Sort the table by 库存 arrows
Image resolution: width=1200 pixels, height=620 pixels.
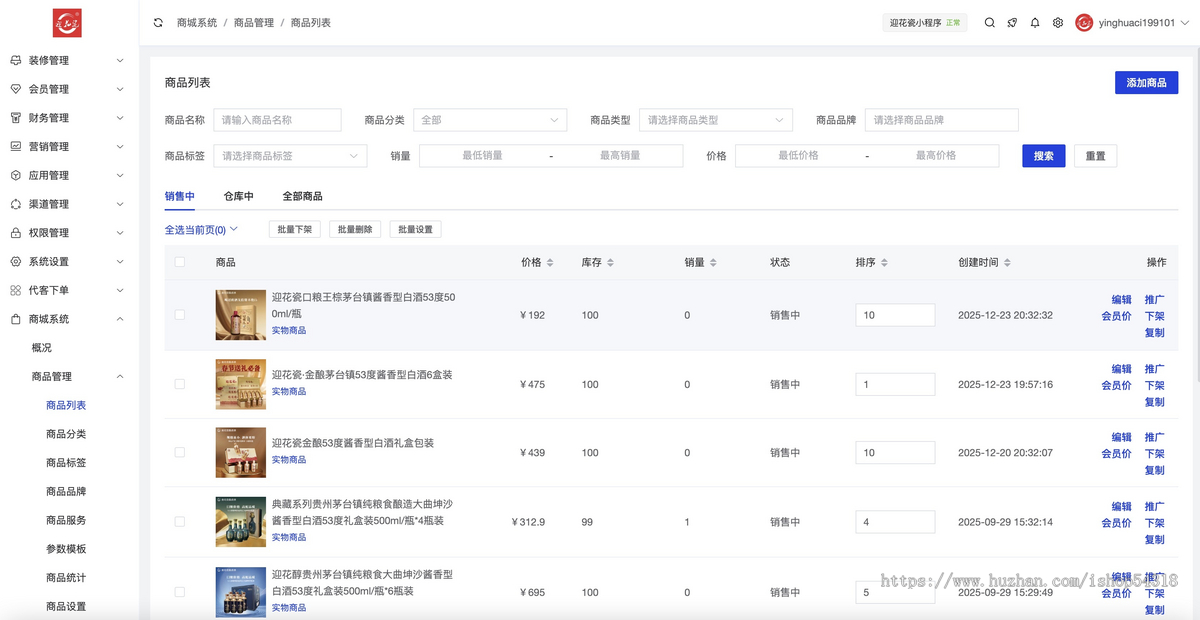pos(610,262)
